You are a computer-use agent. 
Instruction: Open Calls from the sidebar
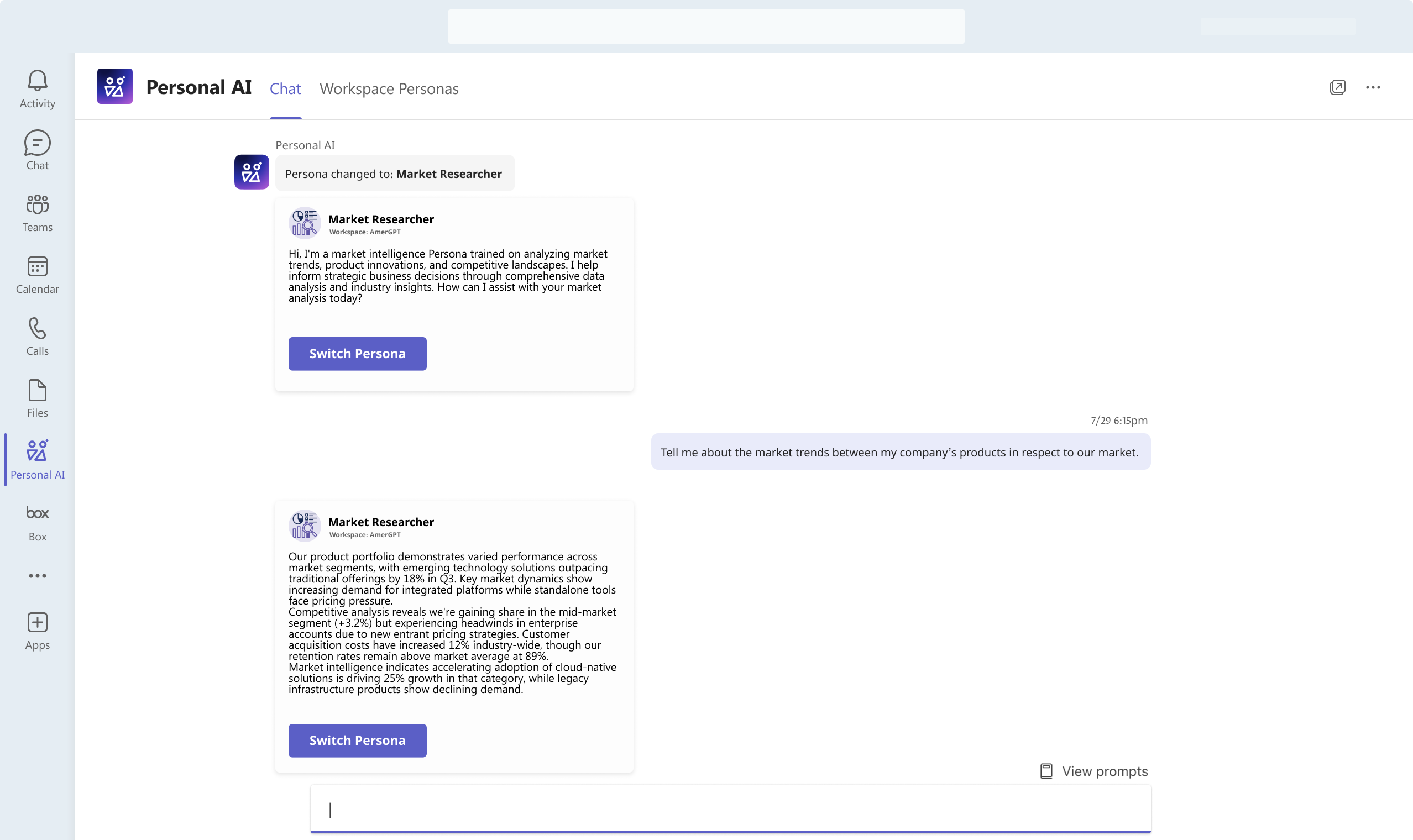click(x=38, y=336)
